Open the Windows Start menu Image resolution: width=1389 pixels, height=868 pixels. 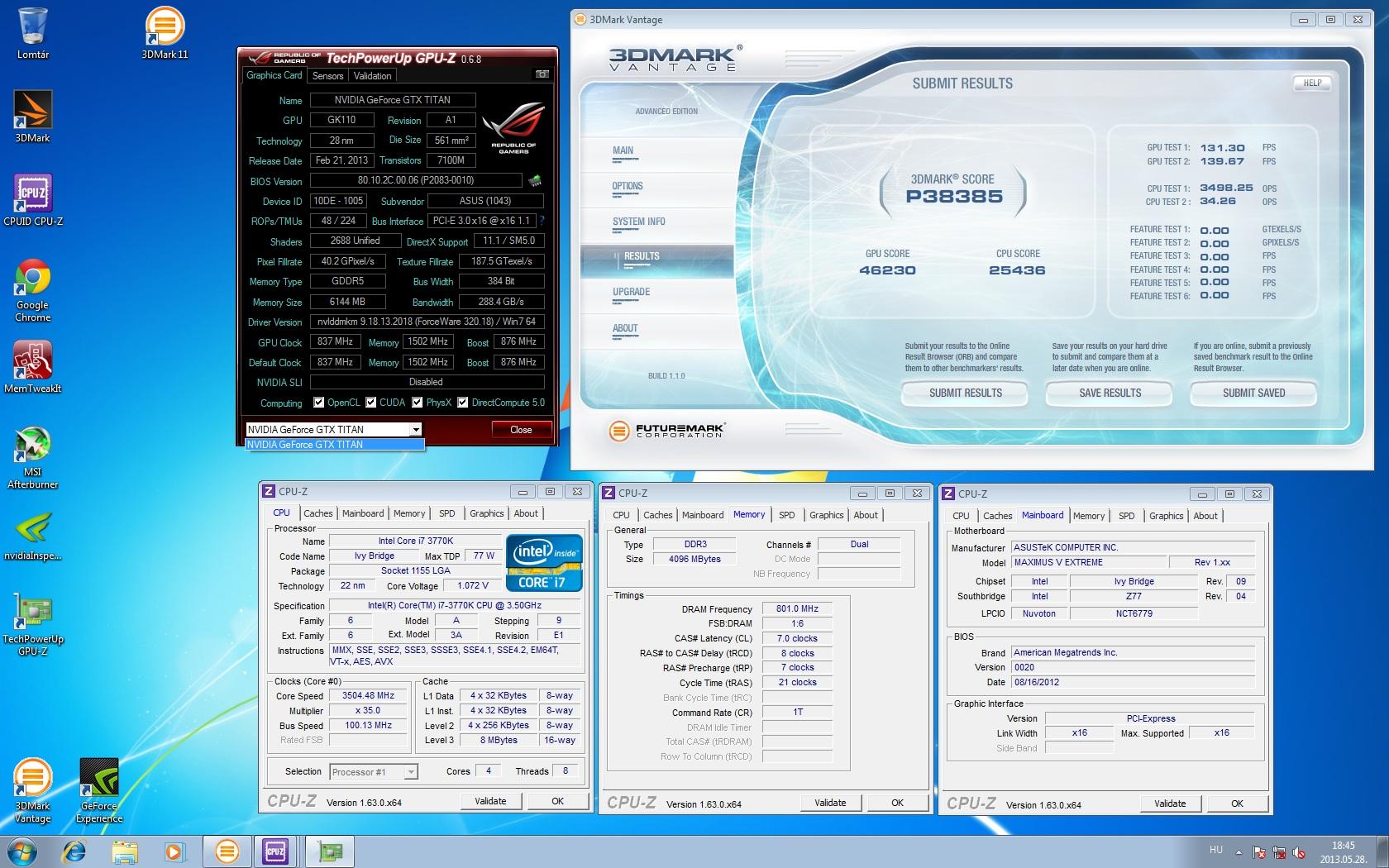(22, 851)
